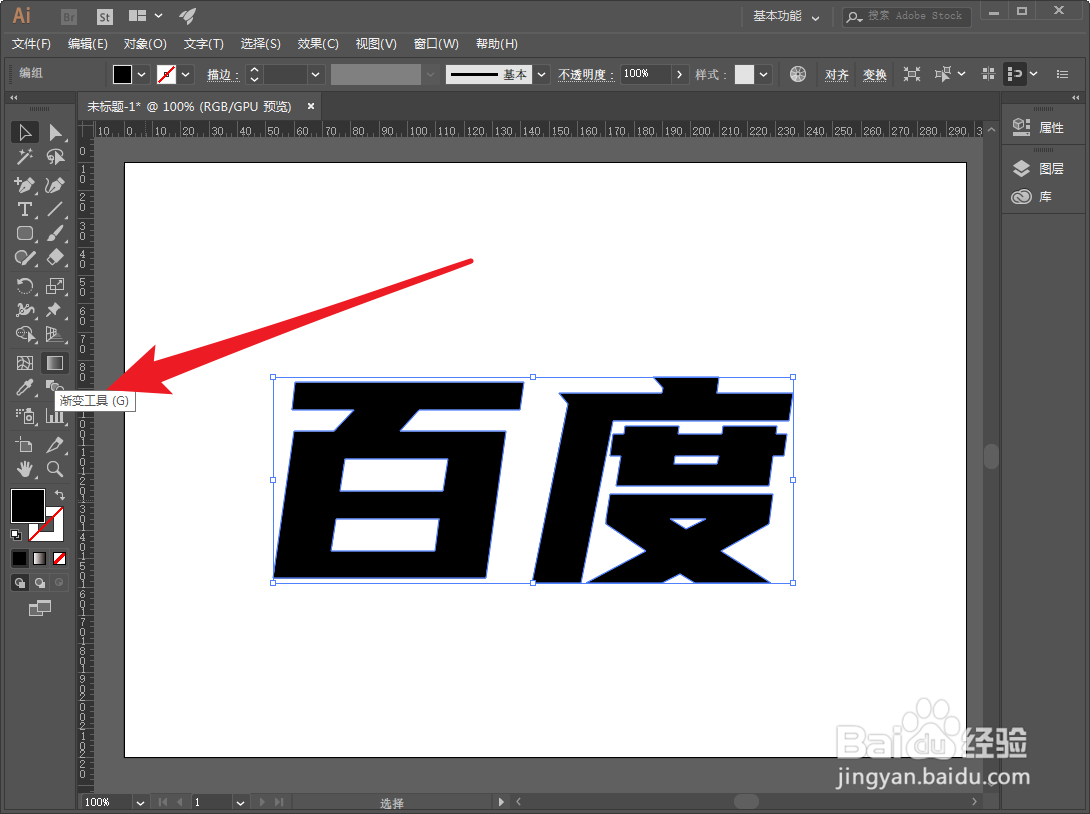This screenshot has width=1090, height=814.
Task: Change screen mode button
Action: point(40,608)
